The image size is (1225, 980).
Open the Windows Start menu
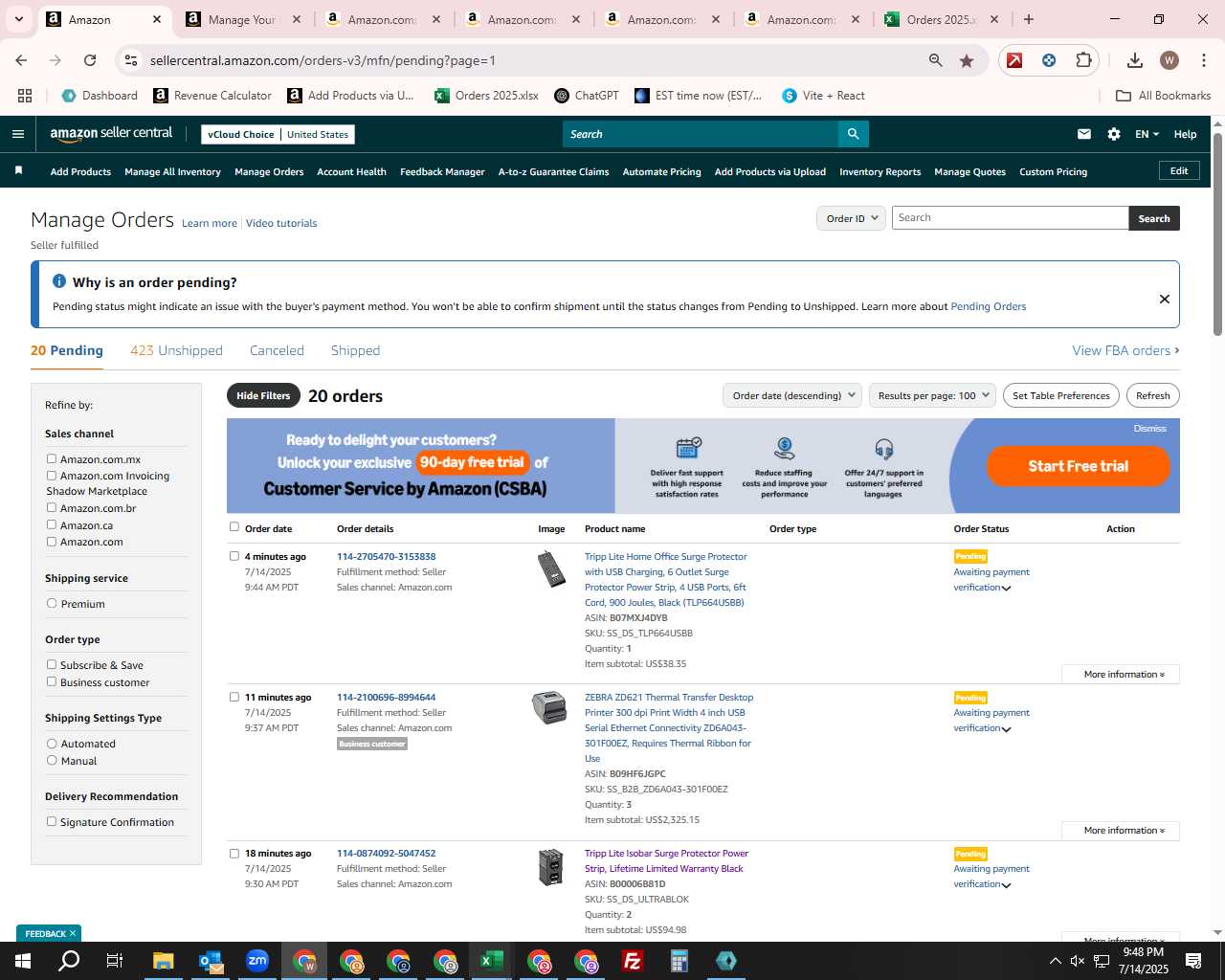click(x=22, y=961)
